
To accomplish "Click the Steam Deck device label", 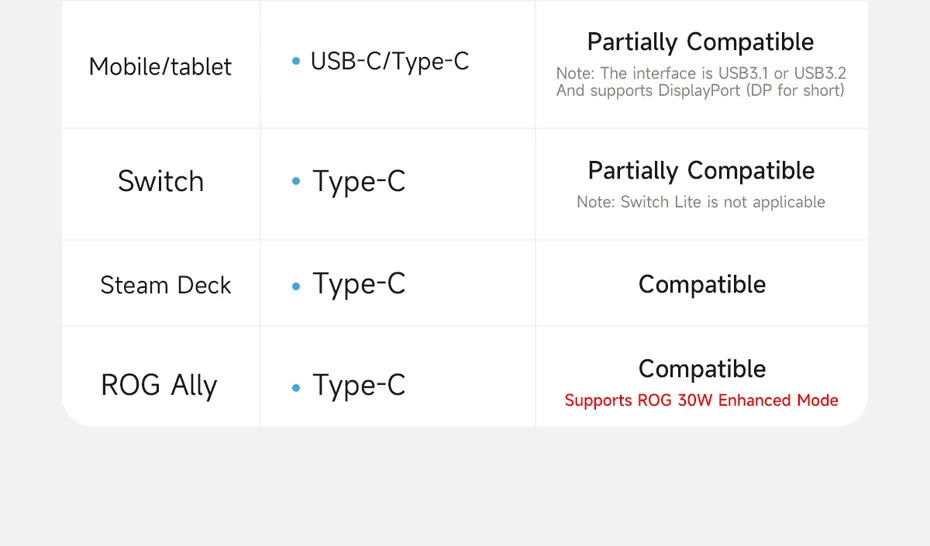I will point(165,286).
